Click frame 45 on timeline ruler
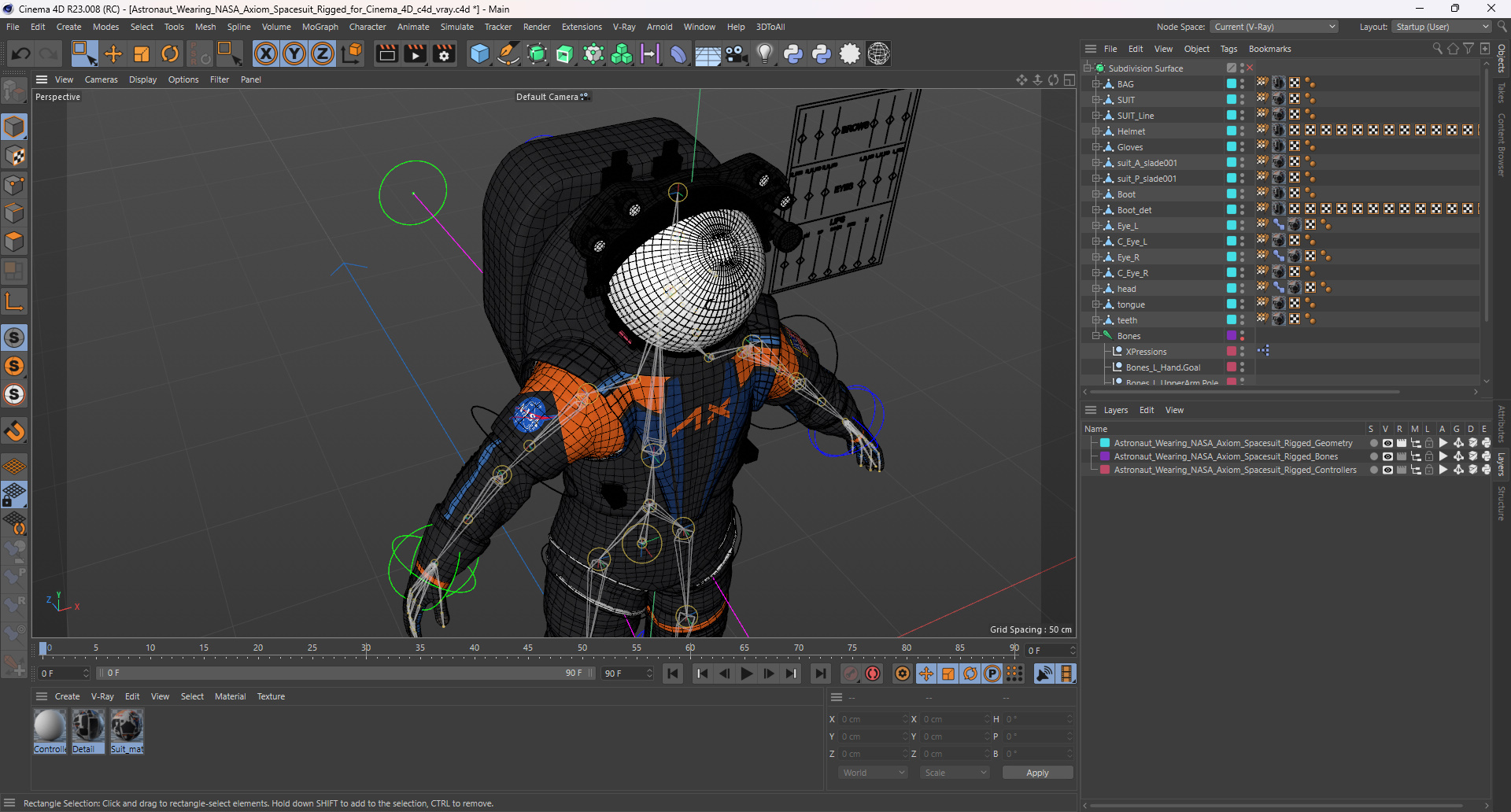Image resolution: width=1511 pixels, height=812 pixels. point(528,648)
